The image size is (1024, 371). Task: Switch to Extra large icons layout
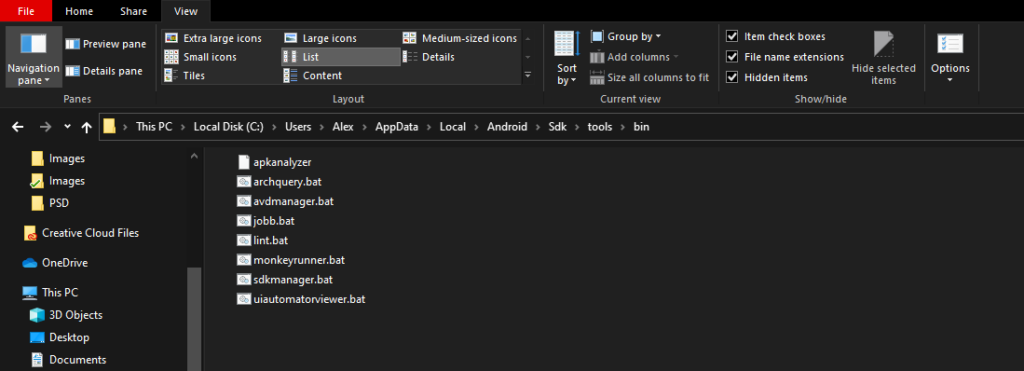pyautogui.click(x=214, y=39)
